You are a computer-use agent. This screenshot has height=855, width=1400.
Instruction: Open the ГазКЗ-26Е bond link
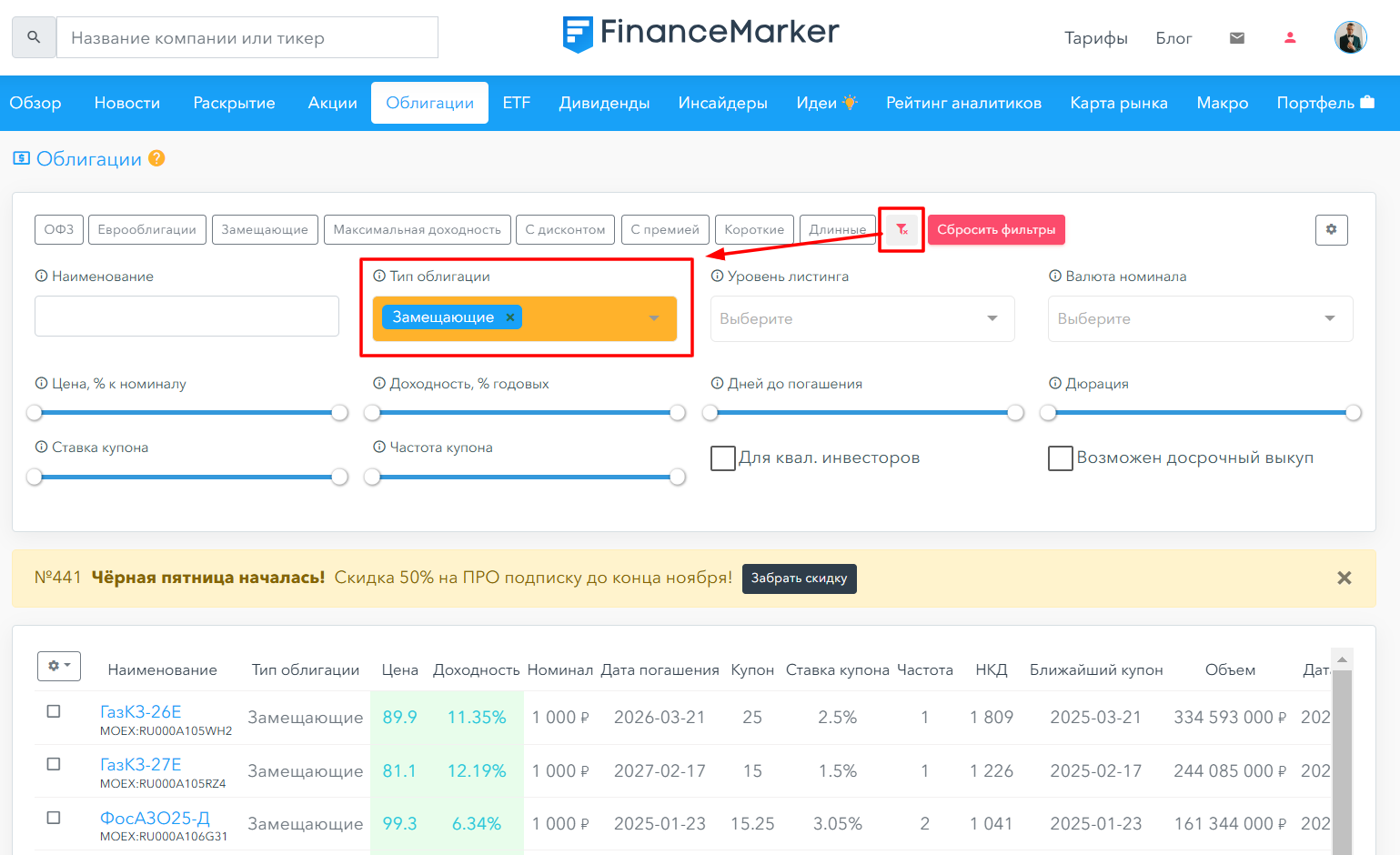coord(141,711)
